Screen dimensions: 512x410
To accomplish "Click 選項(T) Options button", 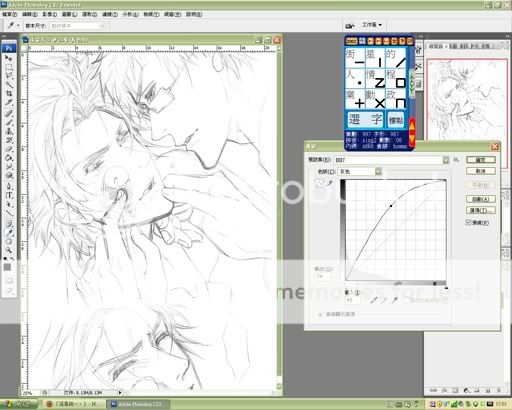I will (481, 210).
